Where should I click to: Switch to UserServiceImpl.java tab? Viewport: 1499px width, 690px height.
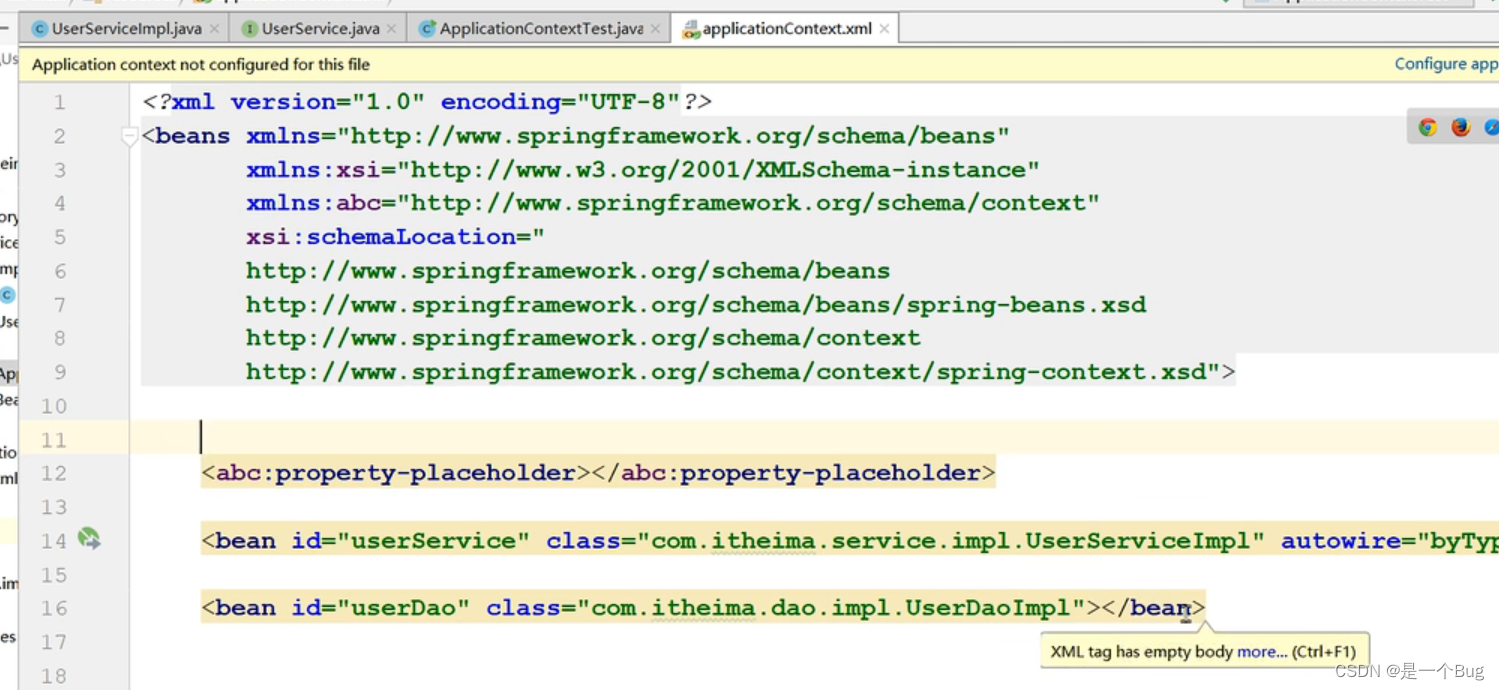126,29
